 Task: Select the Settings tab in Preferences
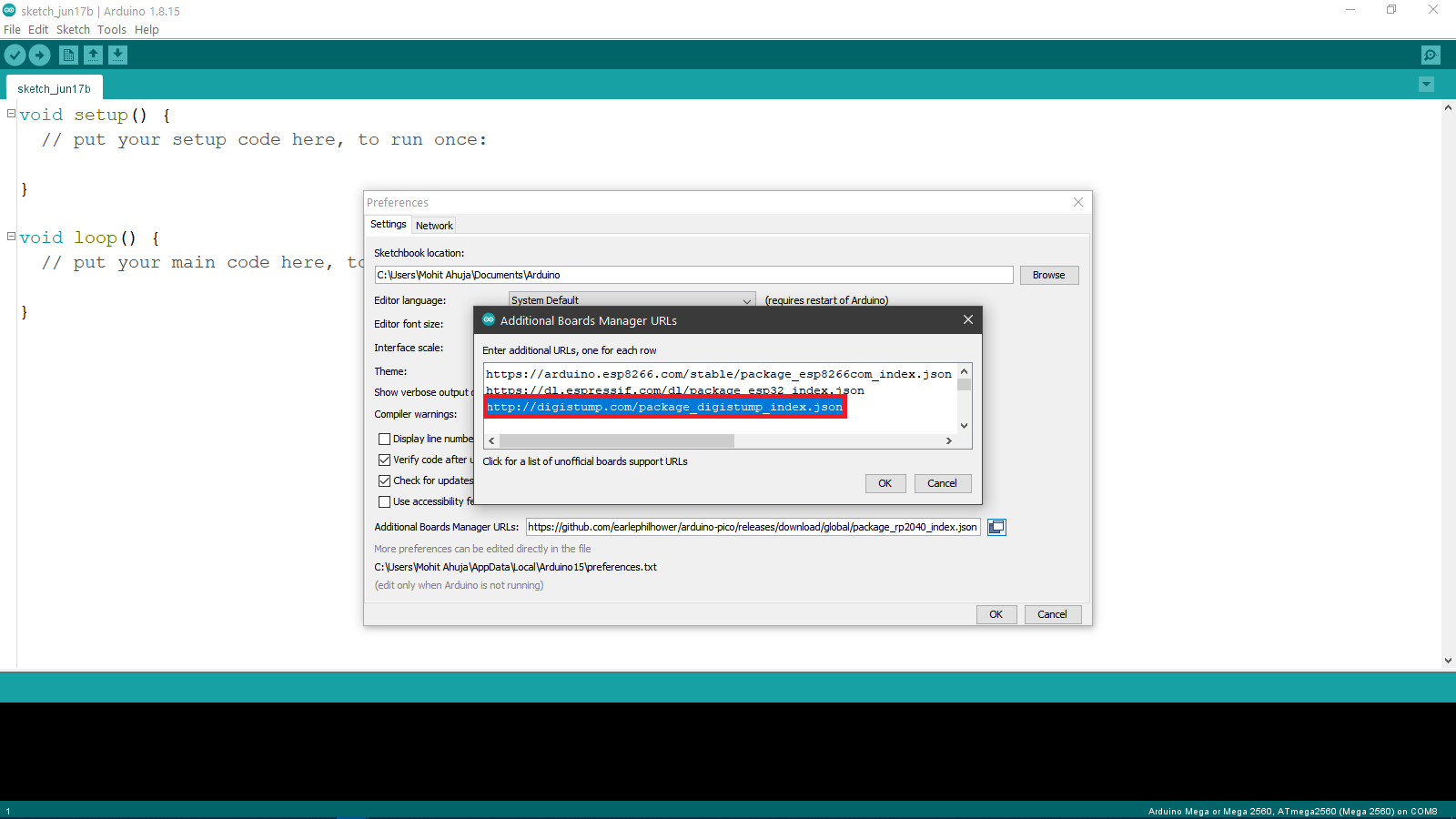[389, 225]
